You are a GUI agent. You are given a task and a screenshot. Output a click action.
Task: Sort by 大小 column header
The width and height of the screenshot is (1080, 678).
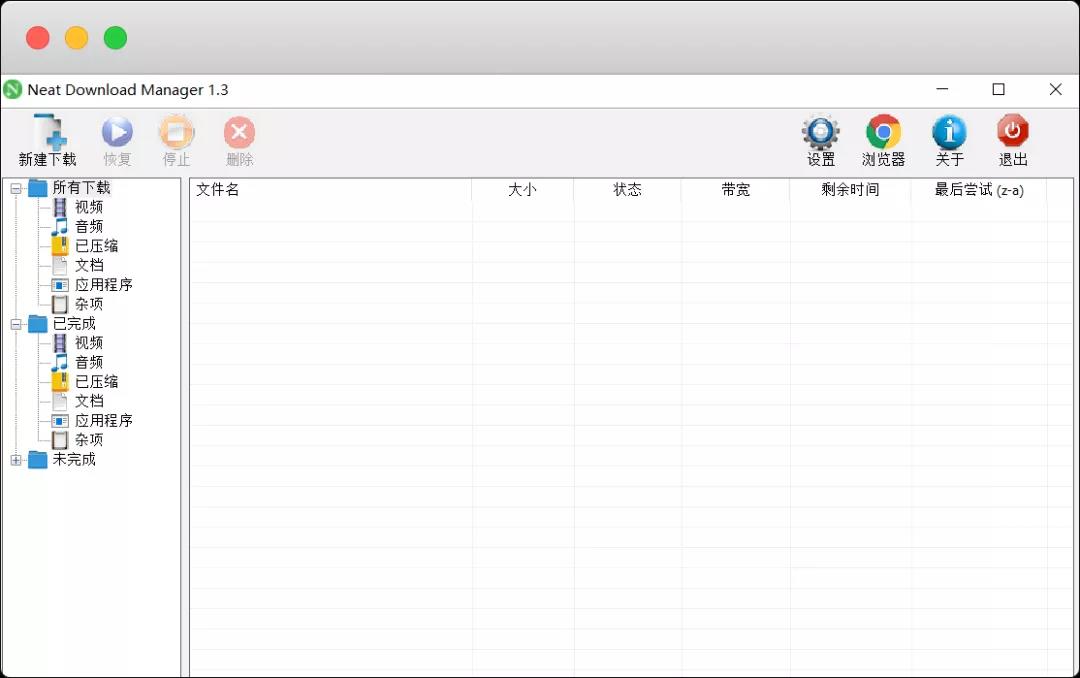point(523,189)
